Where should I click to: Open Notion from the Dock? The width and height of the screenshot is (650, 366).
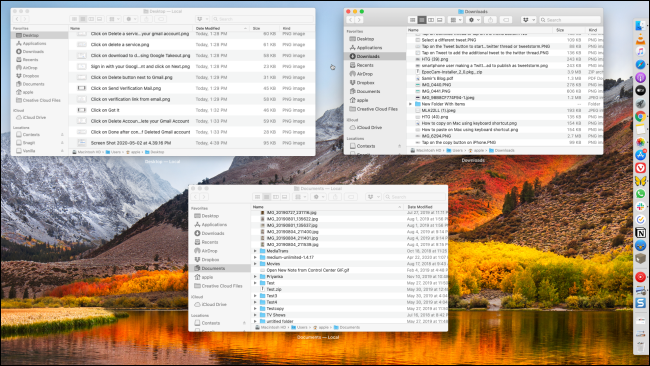coord(640,233)
